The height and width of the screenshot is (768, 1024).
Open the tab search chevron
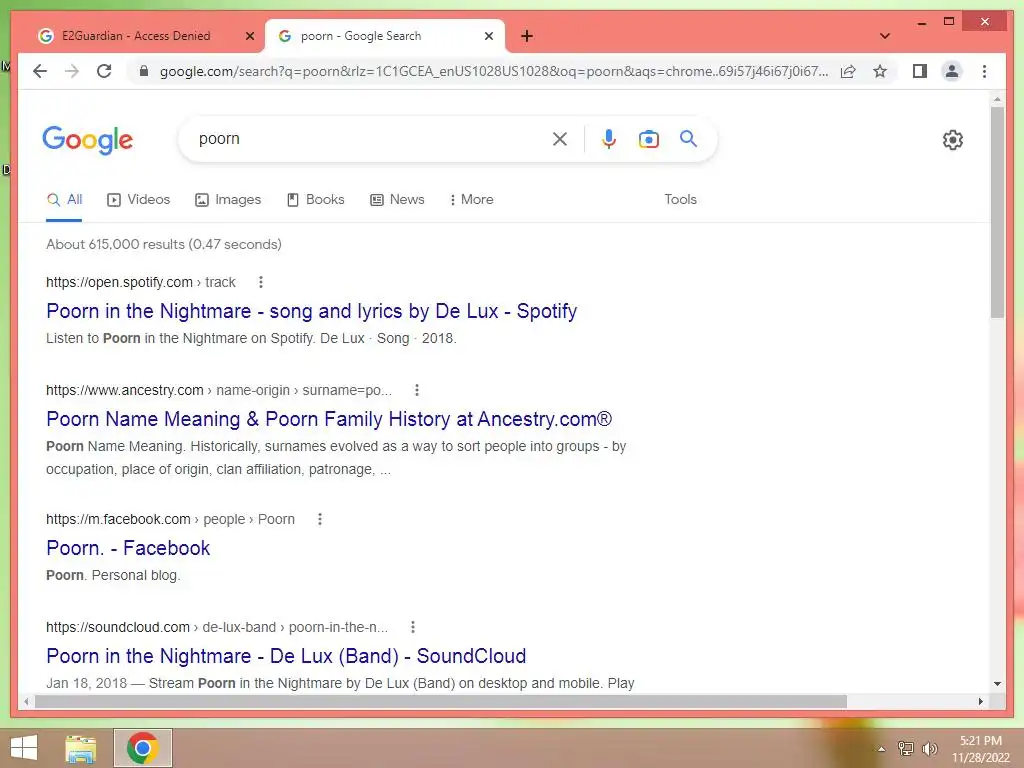tap(884, 36)
